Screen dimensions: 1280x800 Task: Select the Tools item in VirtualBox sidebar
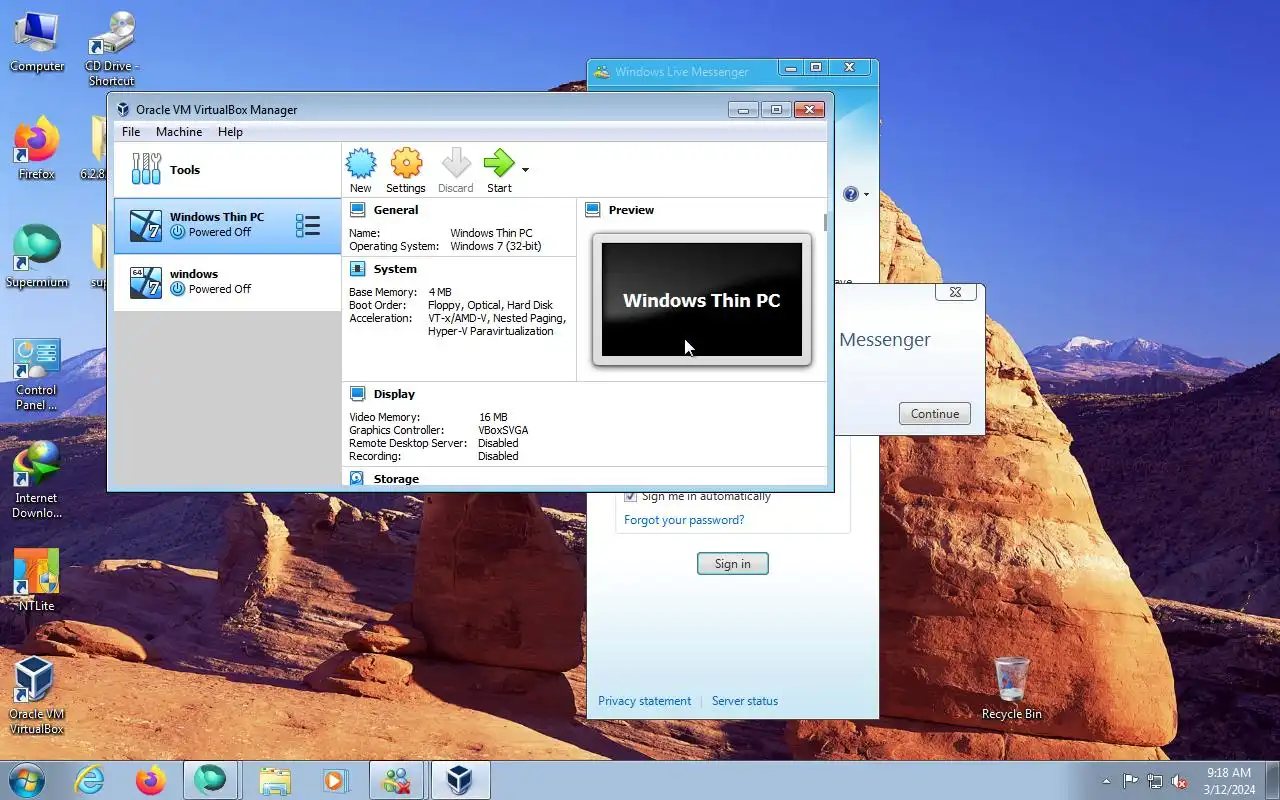coord(227,170)
